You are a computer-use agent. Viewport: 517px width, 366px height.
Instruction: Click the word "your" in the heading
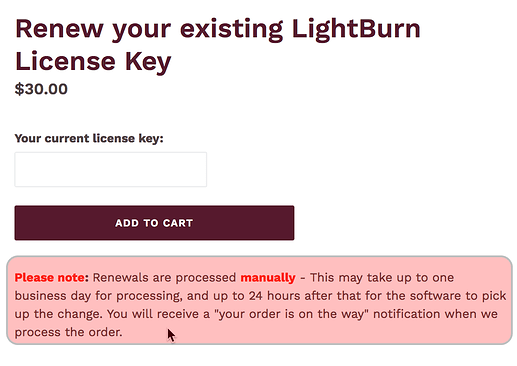tap(142, 31)
